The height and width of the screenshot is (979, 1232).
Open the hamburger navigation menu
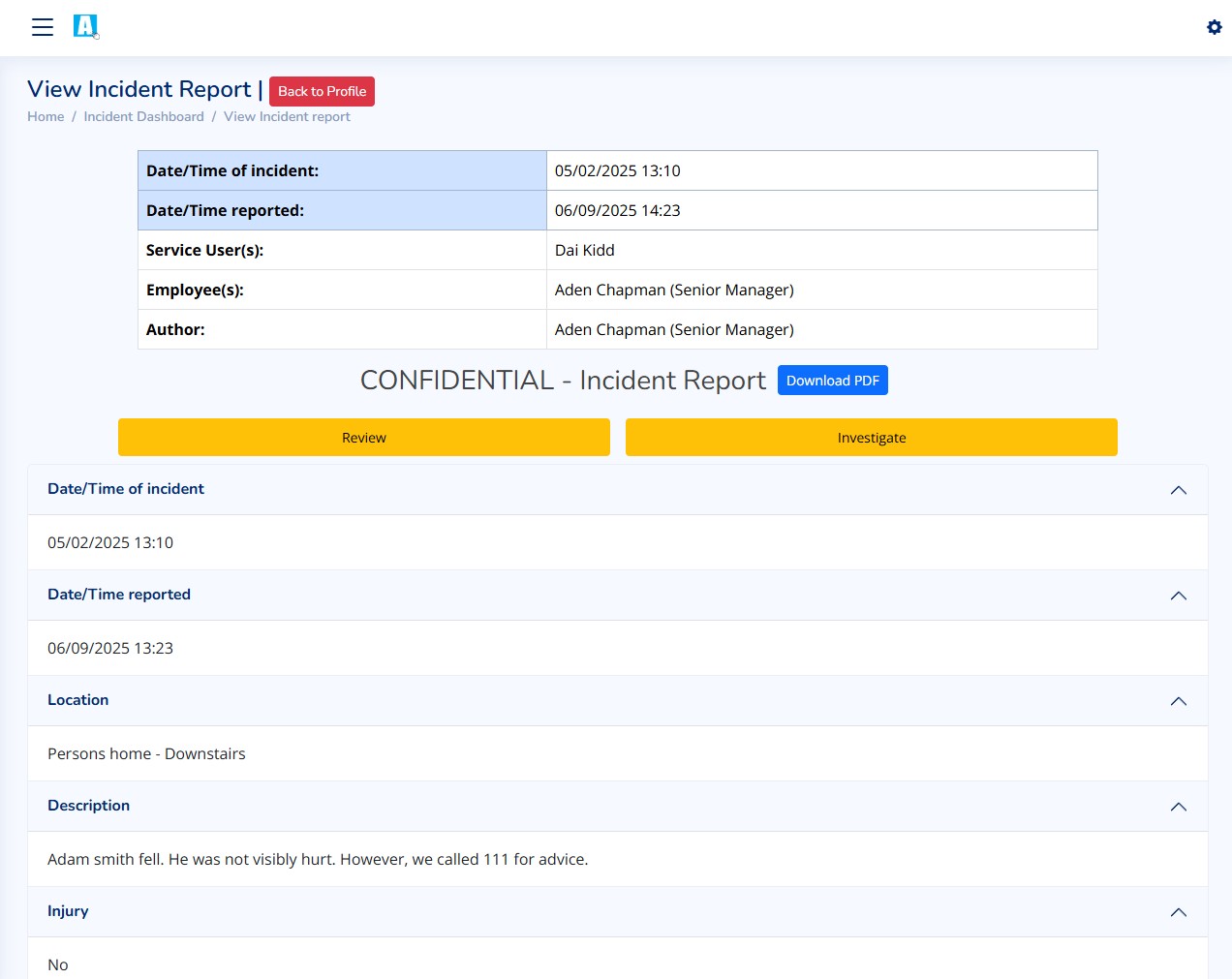42,27
